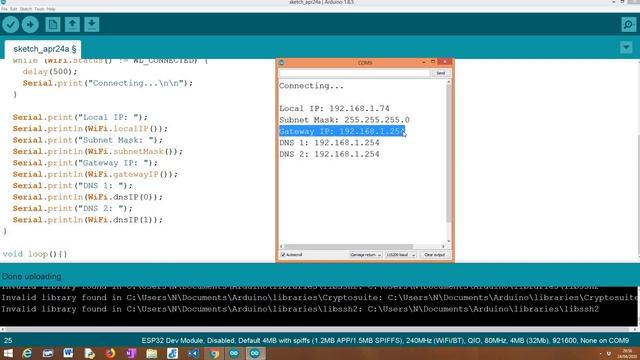Screen dimensions: 640x360
Task: Click the Connecting... output line
Action: pyautogui.click(x=311, y=86)
